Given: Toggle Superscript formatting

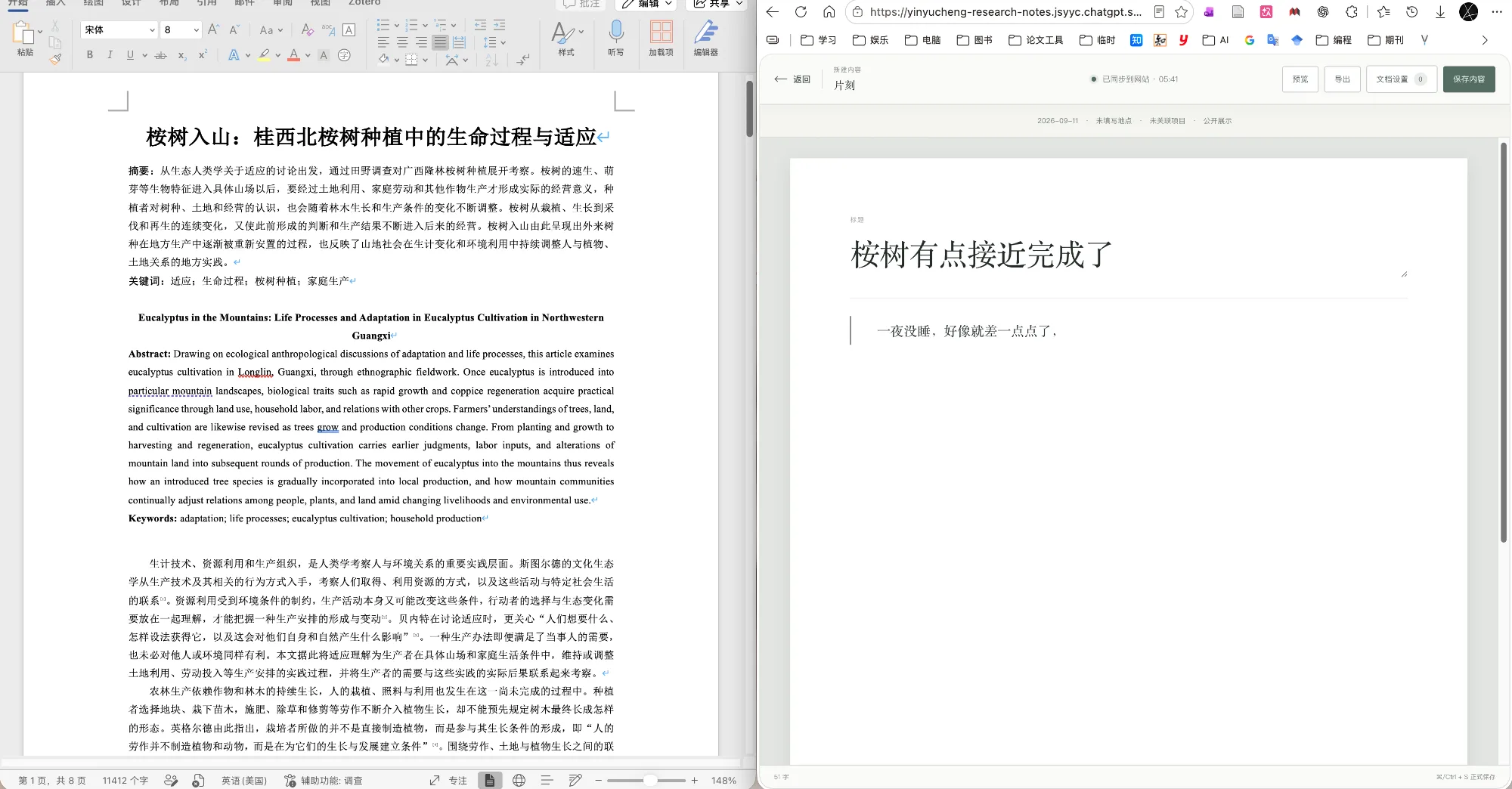Looking at the screenshot, I should [202, 55].
